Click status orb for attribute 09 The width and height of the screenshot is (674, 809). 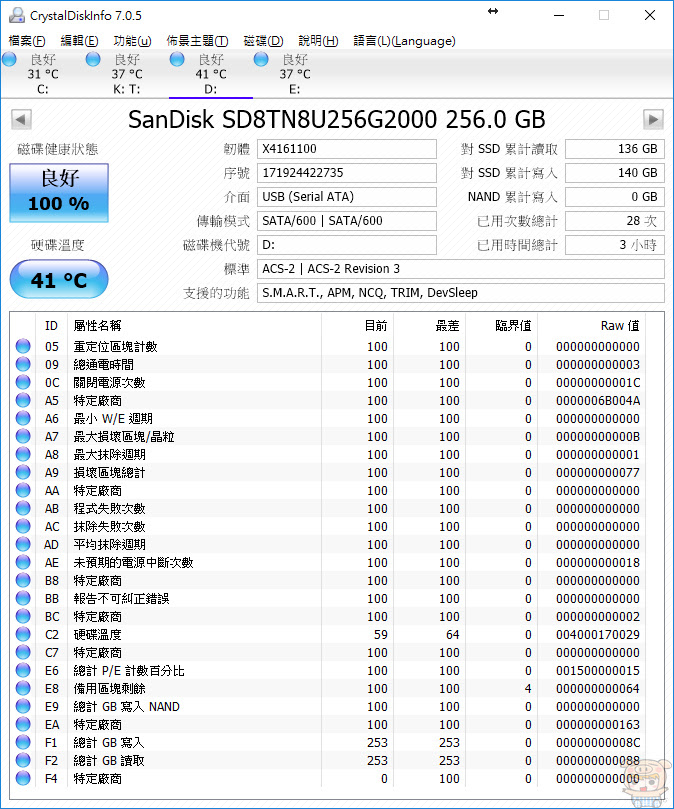point(23,364)
